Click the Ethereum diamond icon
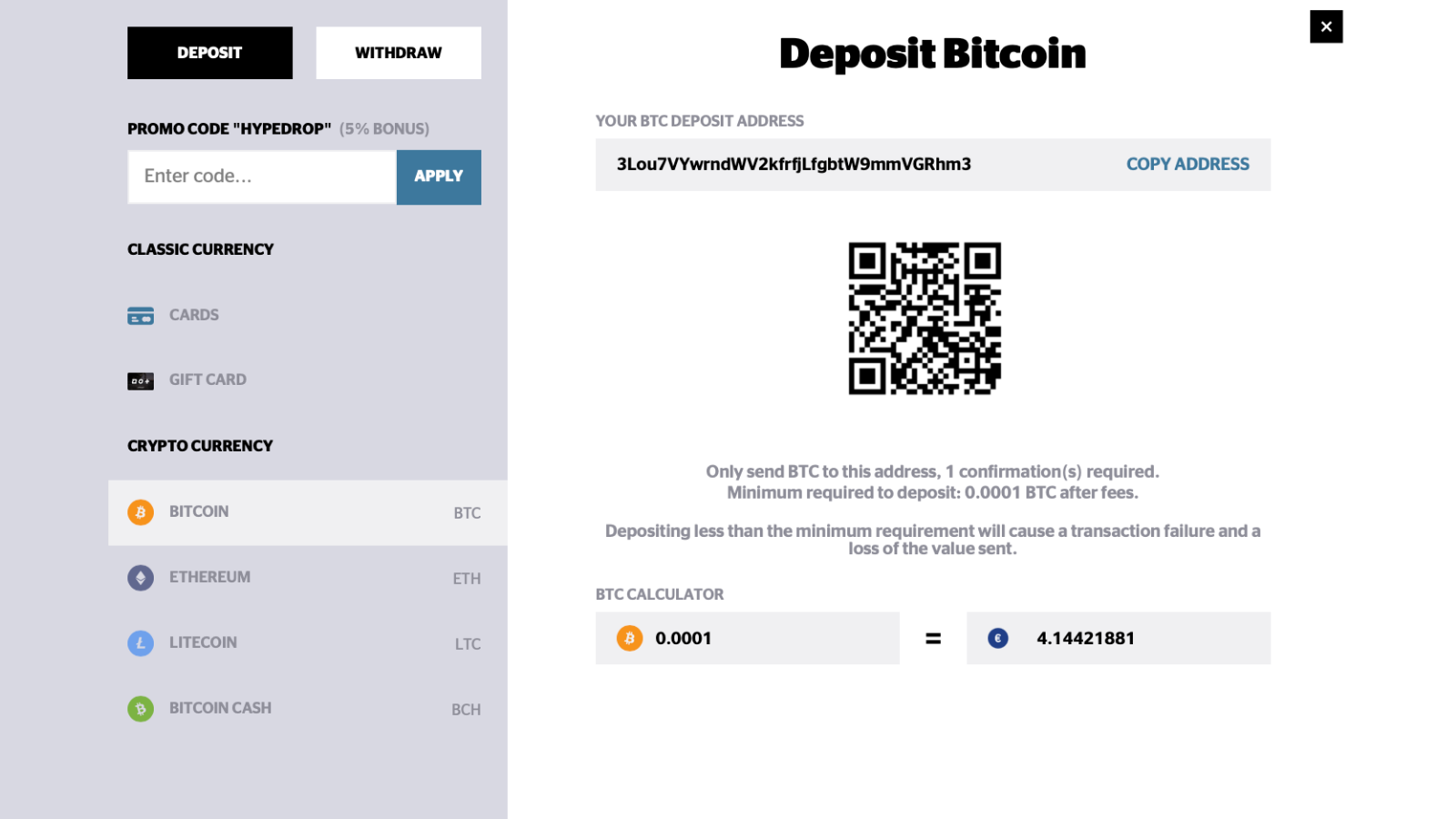Viewport: 1456px width, 819px height. point(140,578)
